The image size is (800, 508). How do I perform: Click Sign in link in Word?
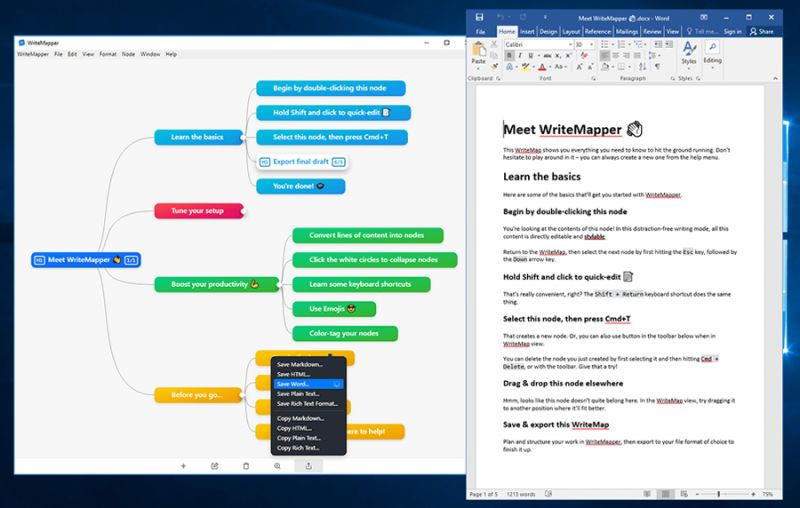(732, 32)
